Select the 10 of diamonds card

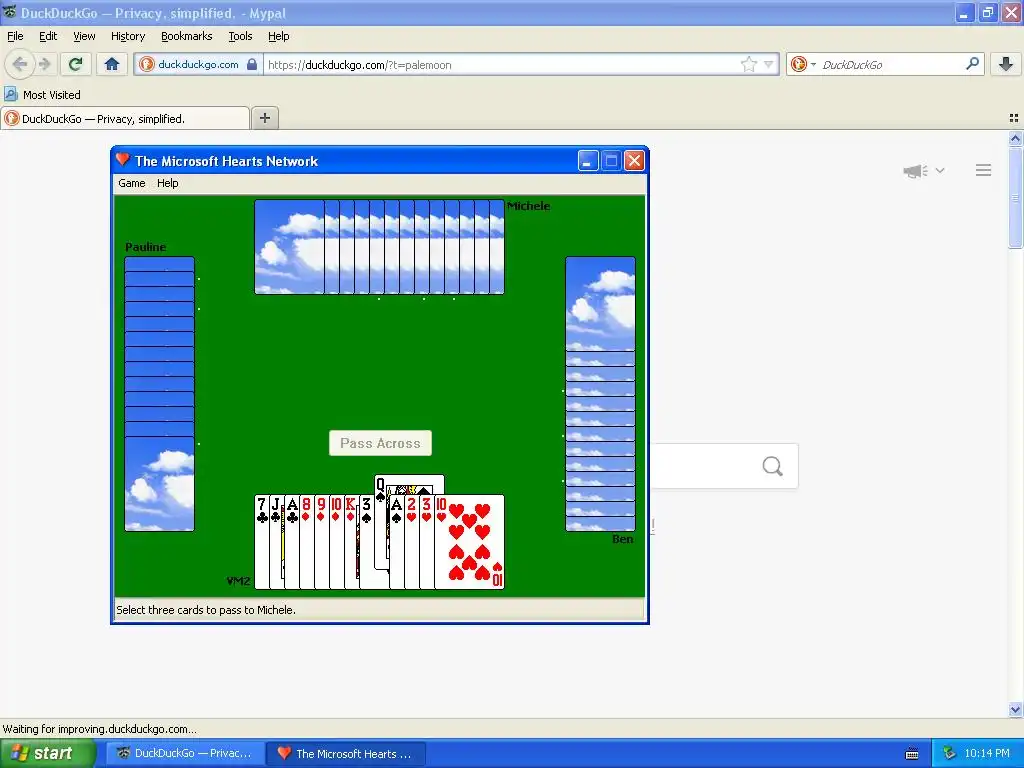[336, 542]
